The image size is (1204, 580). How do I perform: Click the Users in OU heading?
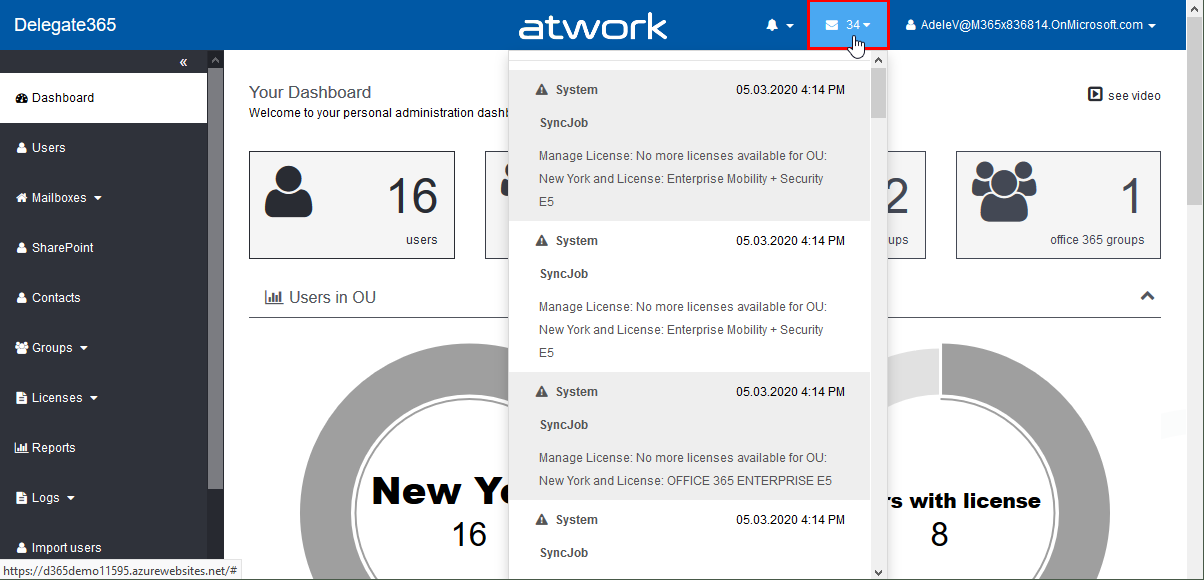[332, 297]
